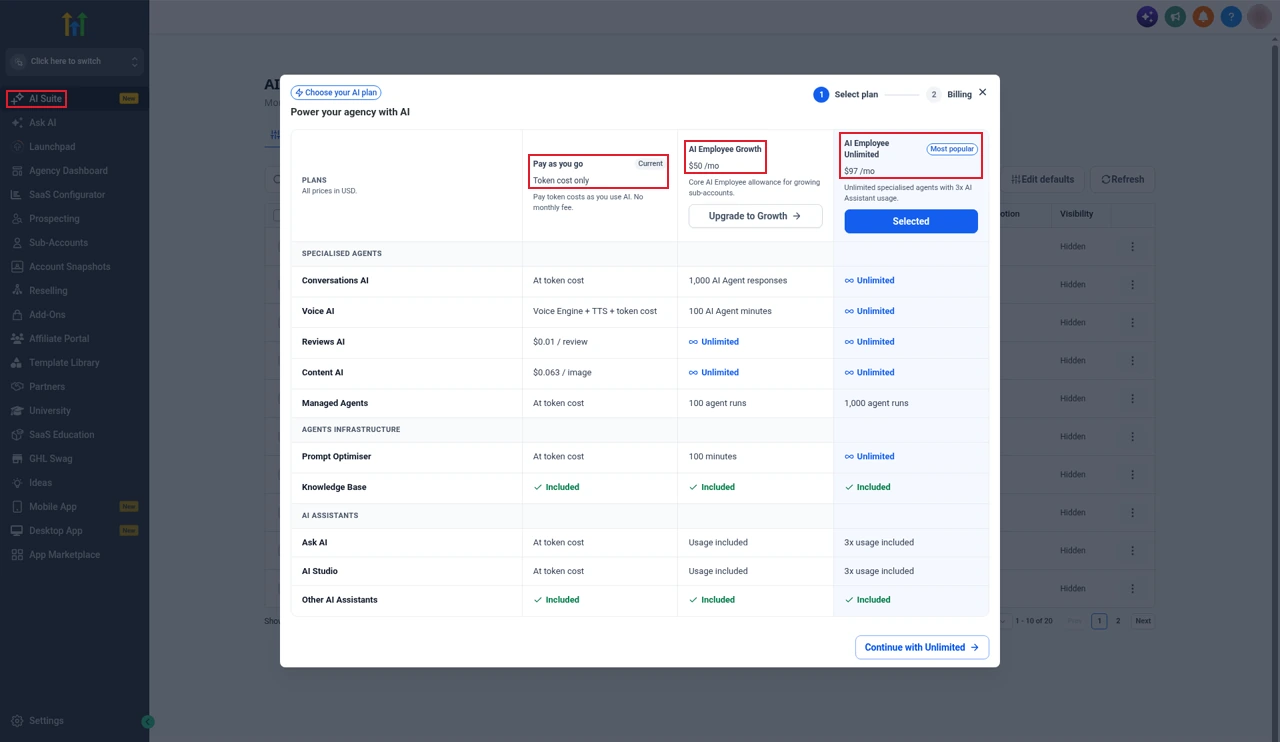Screen dimensions: 1280x742
Task: Click the Next pagination button
Action: (1143, 621)
